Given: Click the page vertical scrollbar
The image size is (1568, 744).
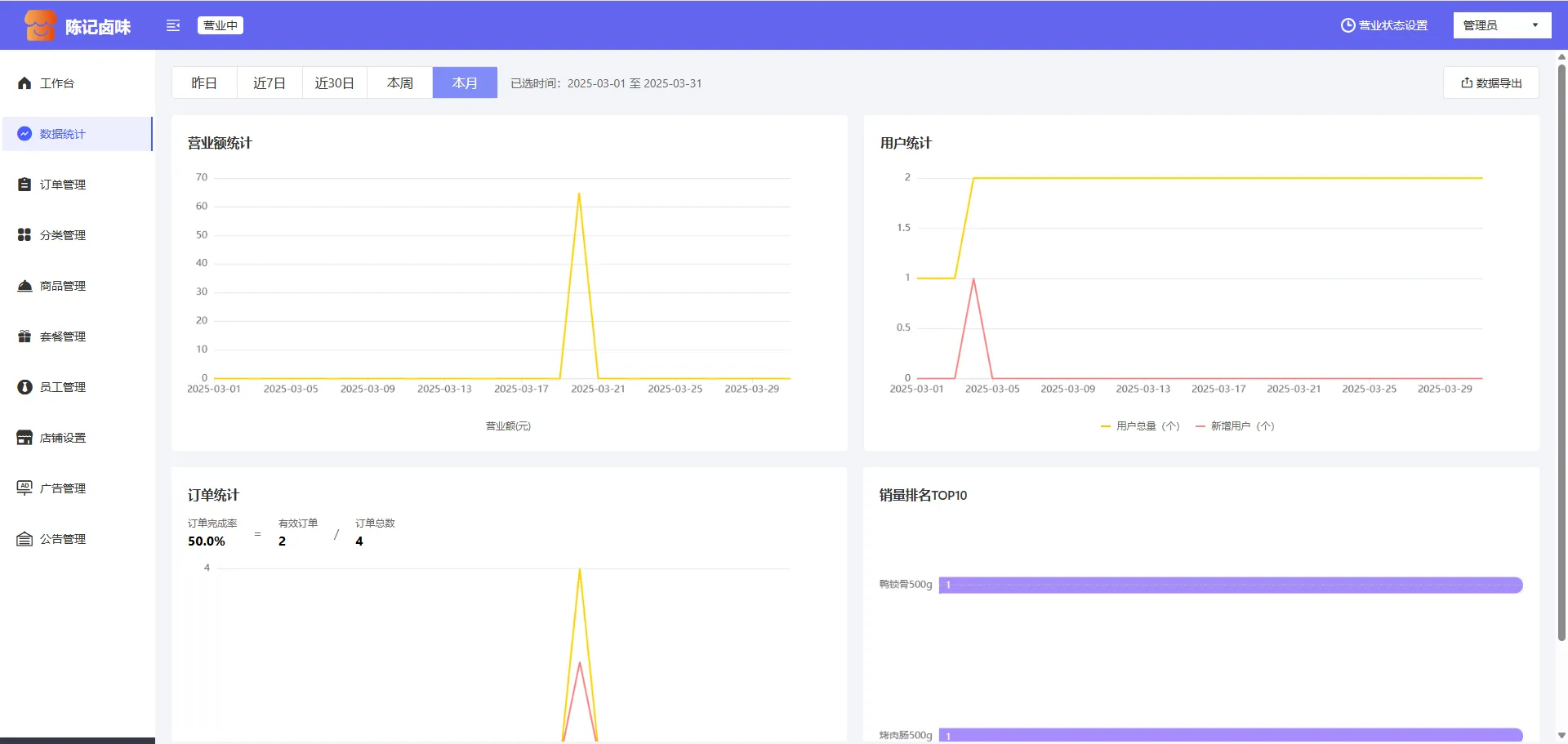Looking at the screenshot, I should [1561, 351].
